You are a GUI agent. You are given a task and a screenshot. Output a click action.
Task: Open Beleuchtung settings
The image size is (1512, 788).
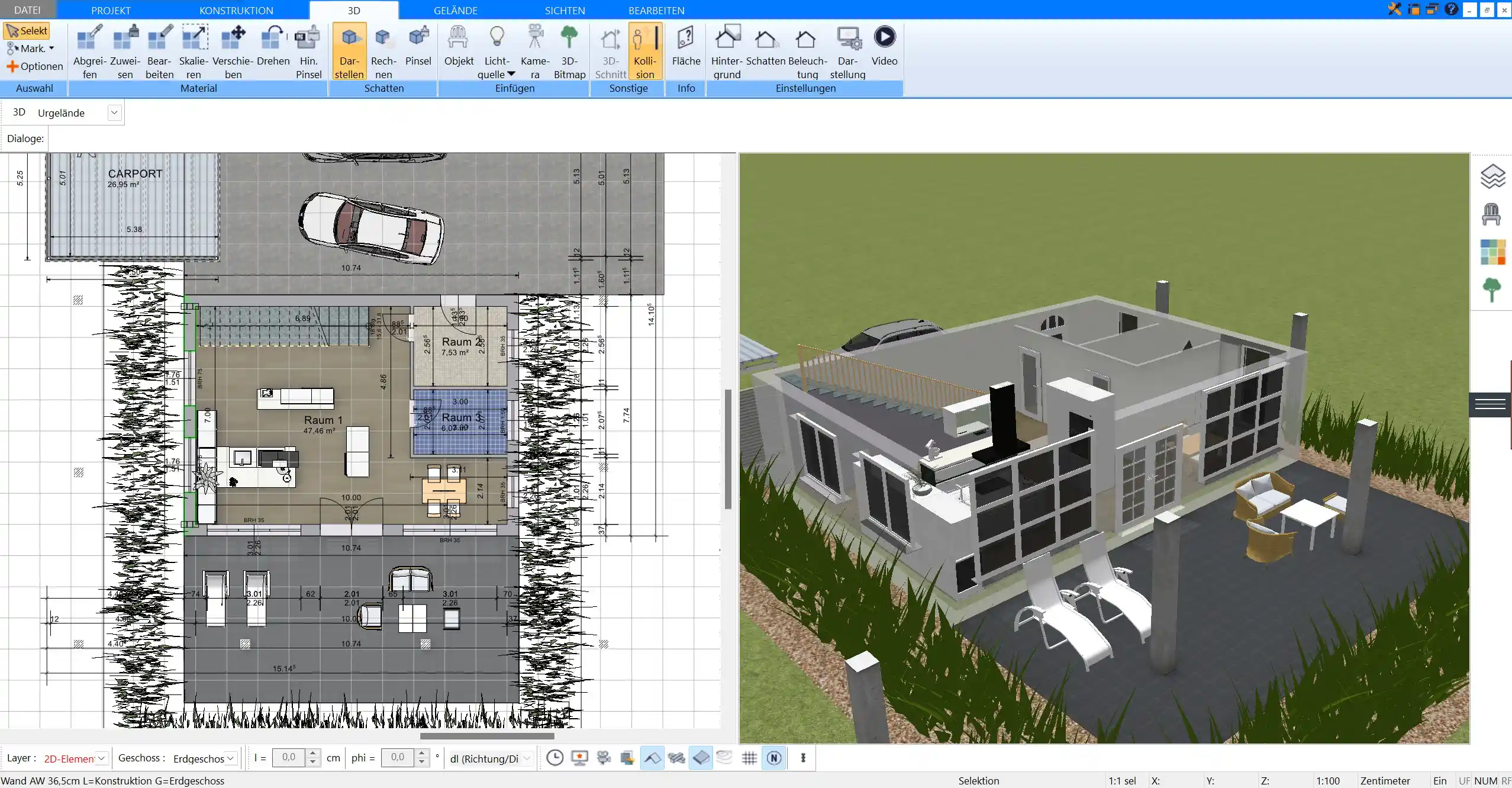pyautogui.click(x=807, y=52)
